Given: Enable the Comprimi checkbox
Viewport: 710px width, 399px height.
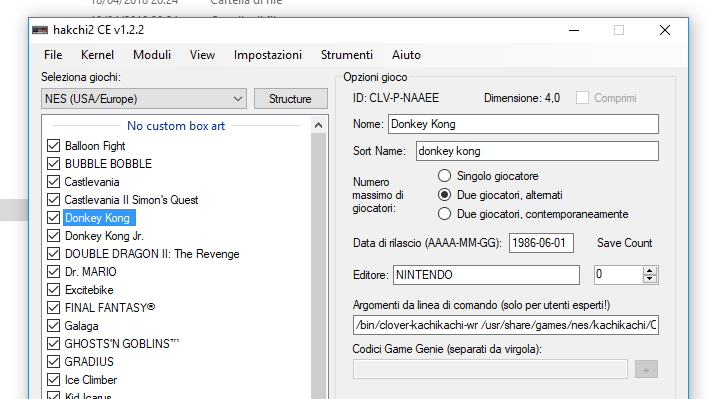Looking at the screenshot, I should (582, 98).
